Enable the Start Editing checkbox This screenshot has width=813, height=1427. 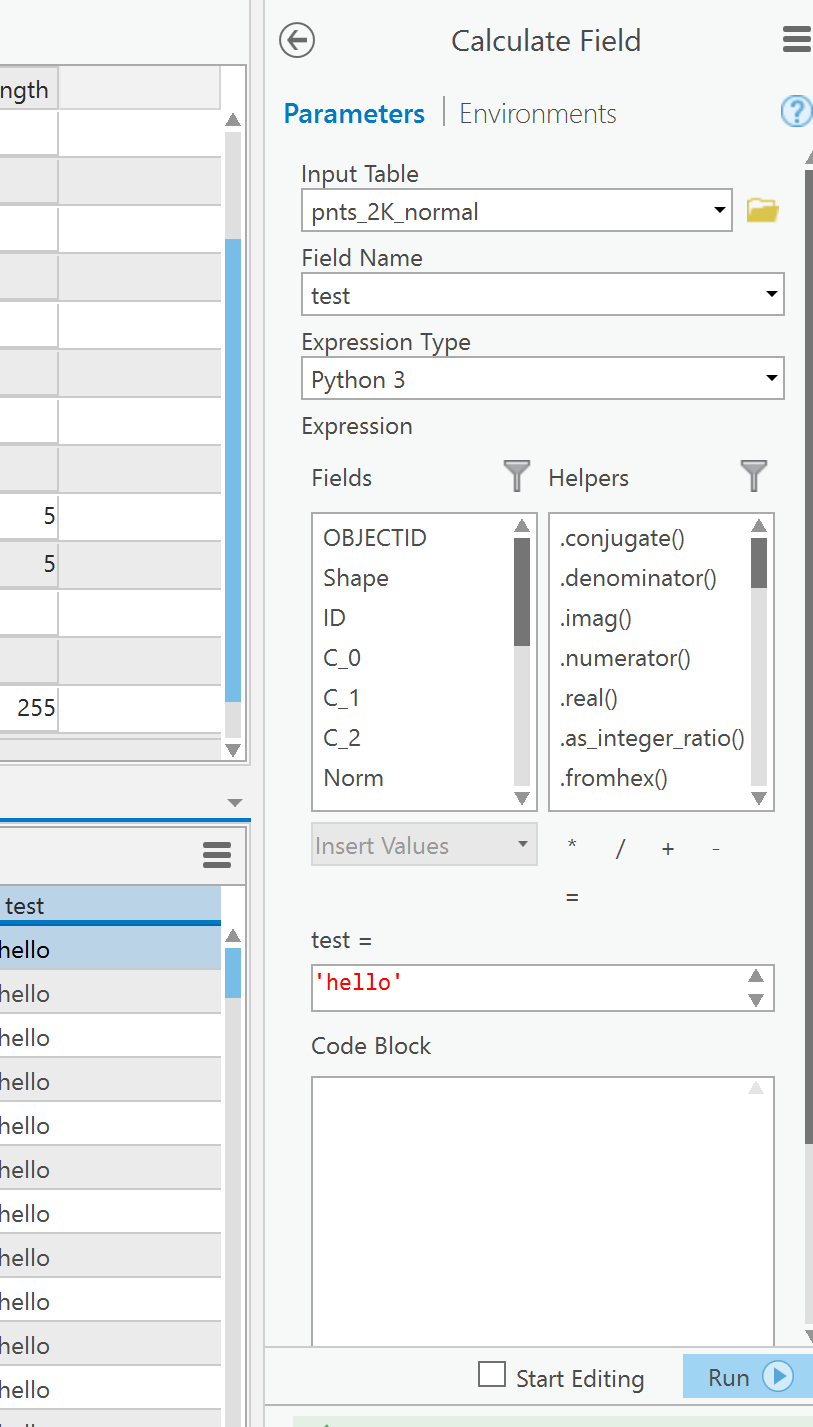491,1375
